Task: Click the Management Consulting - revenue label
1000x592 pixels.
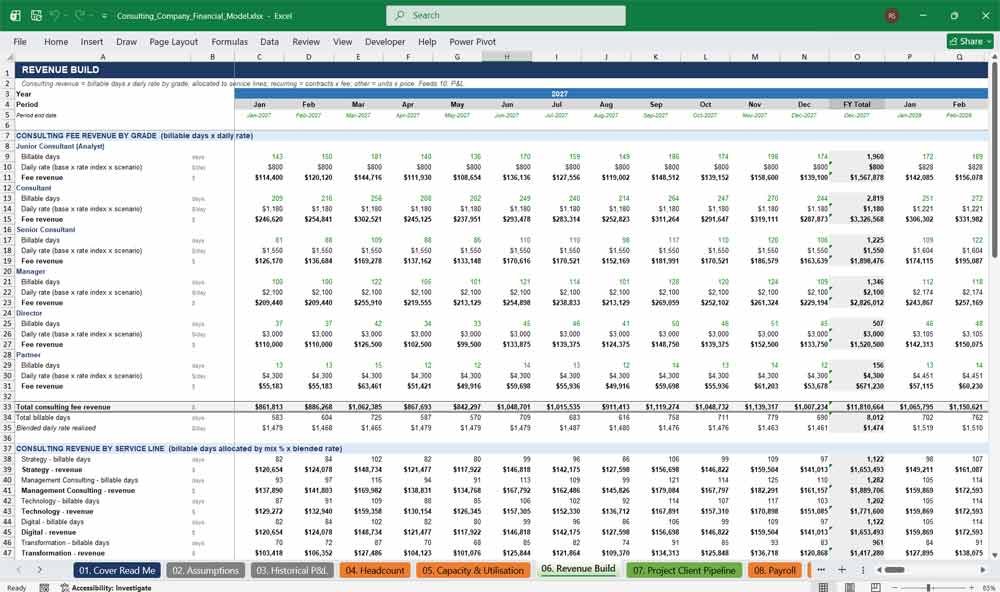Action: tap(78, 491)
